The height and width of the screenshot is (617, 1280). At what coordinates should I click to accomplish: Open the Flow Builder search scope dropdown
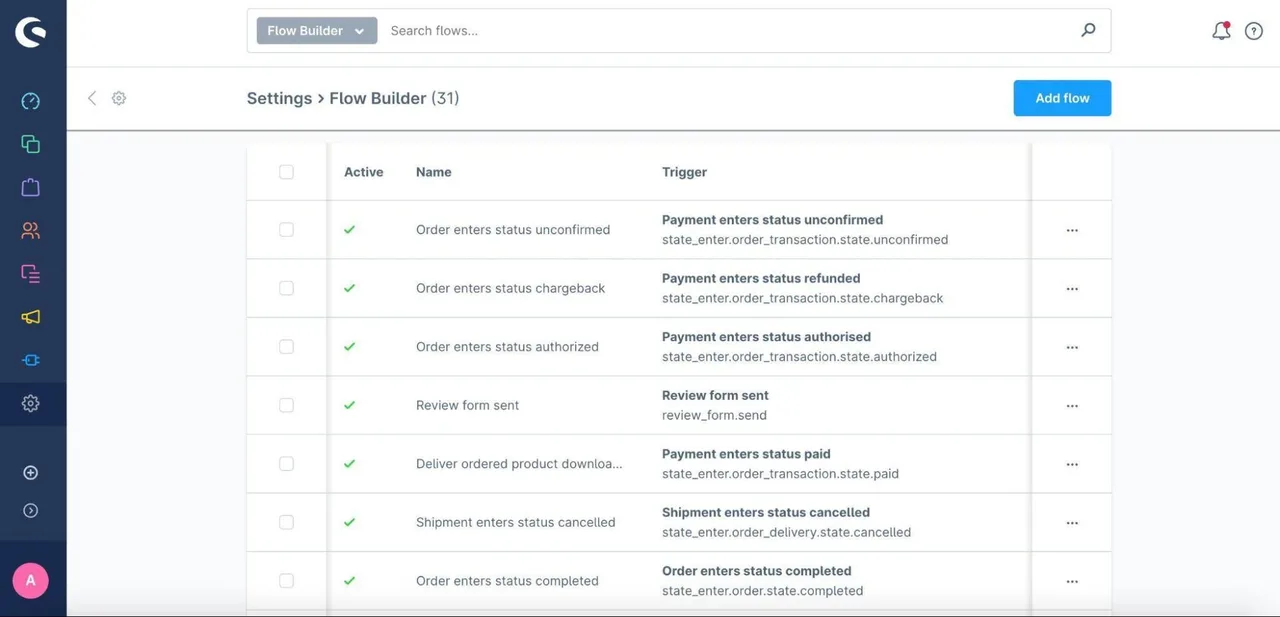point(317,31)
